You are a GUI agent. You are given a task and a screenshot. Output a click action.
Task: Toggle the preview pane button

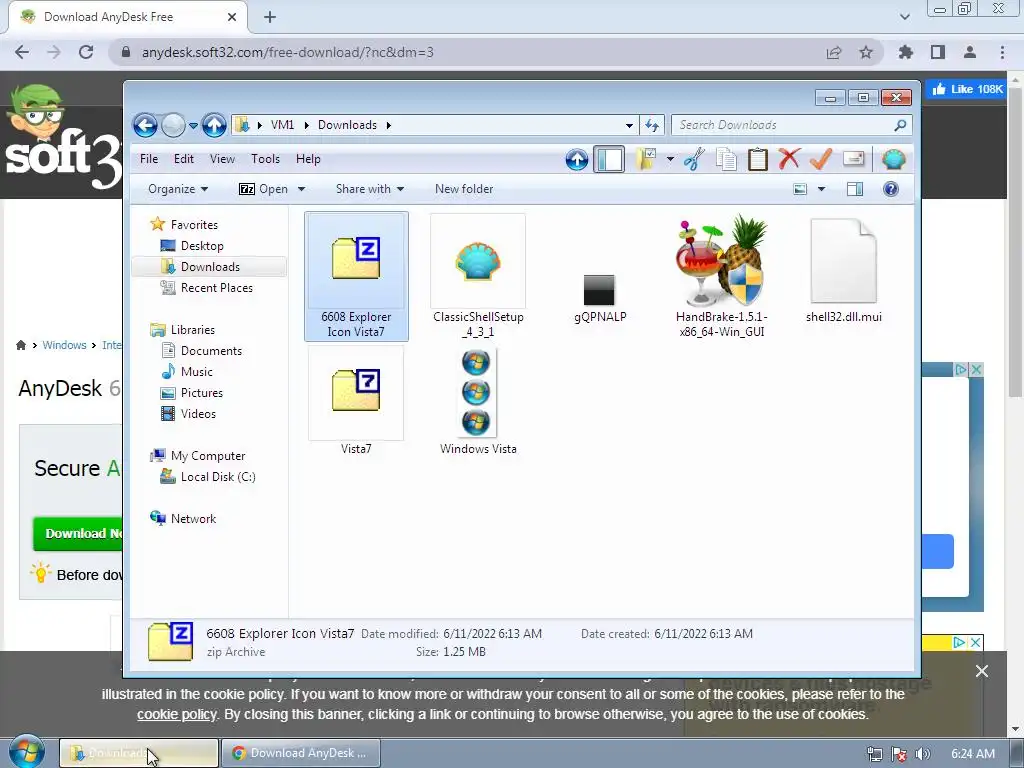(855, 189)
